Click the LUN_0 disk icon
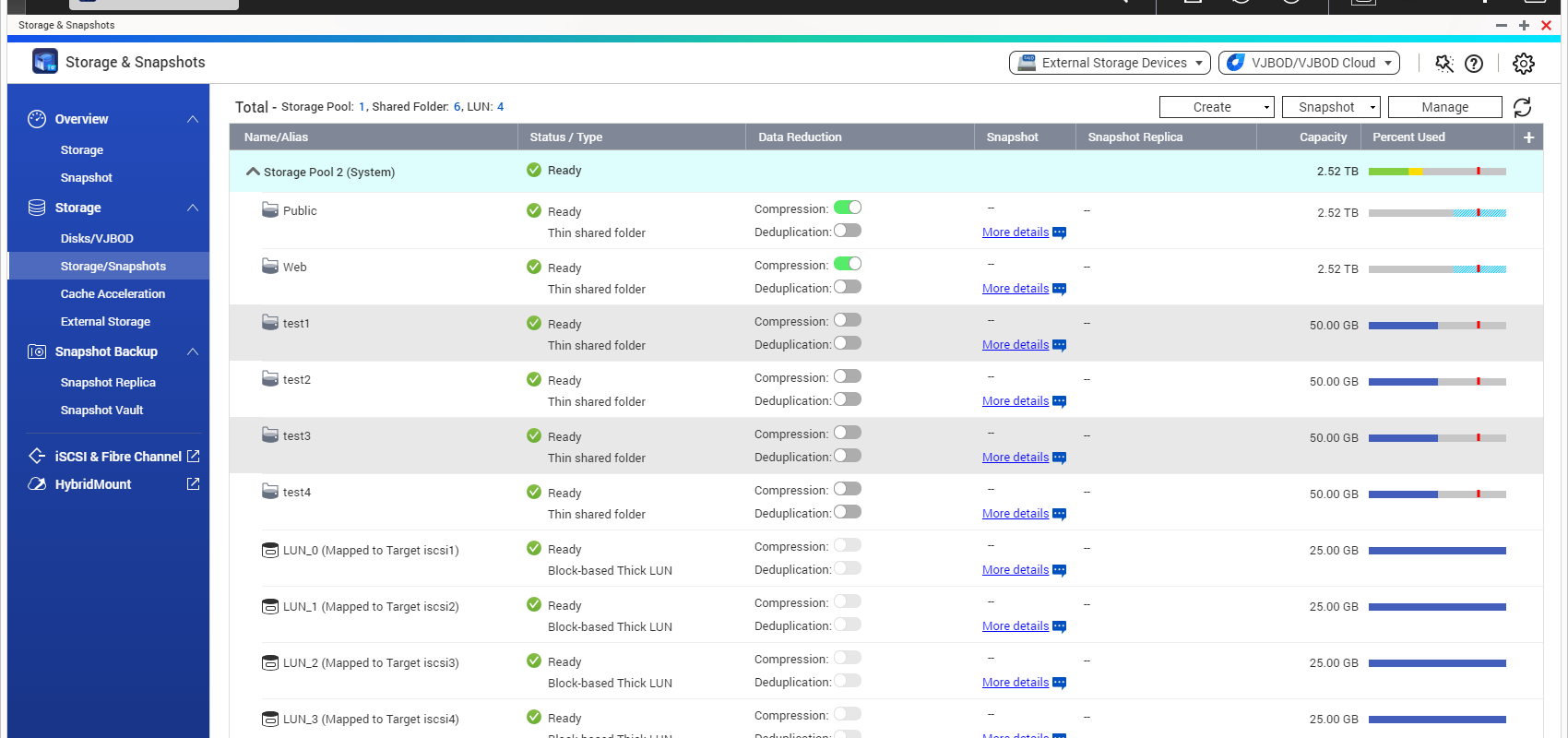Viewport: 1568px width, 738px height. 270,551
